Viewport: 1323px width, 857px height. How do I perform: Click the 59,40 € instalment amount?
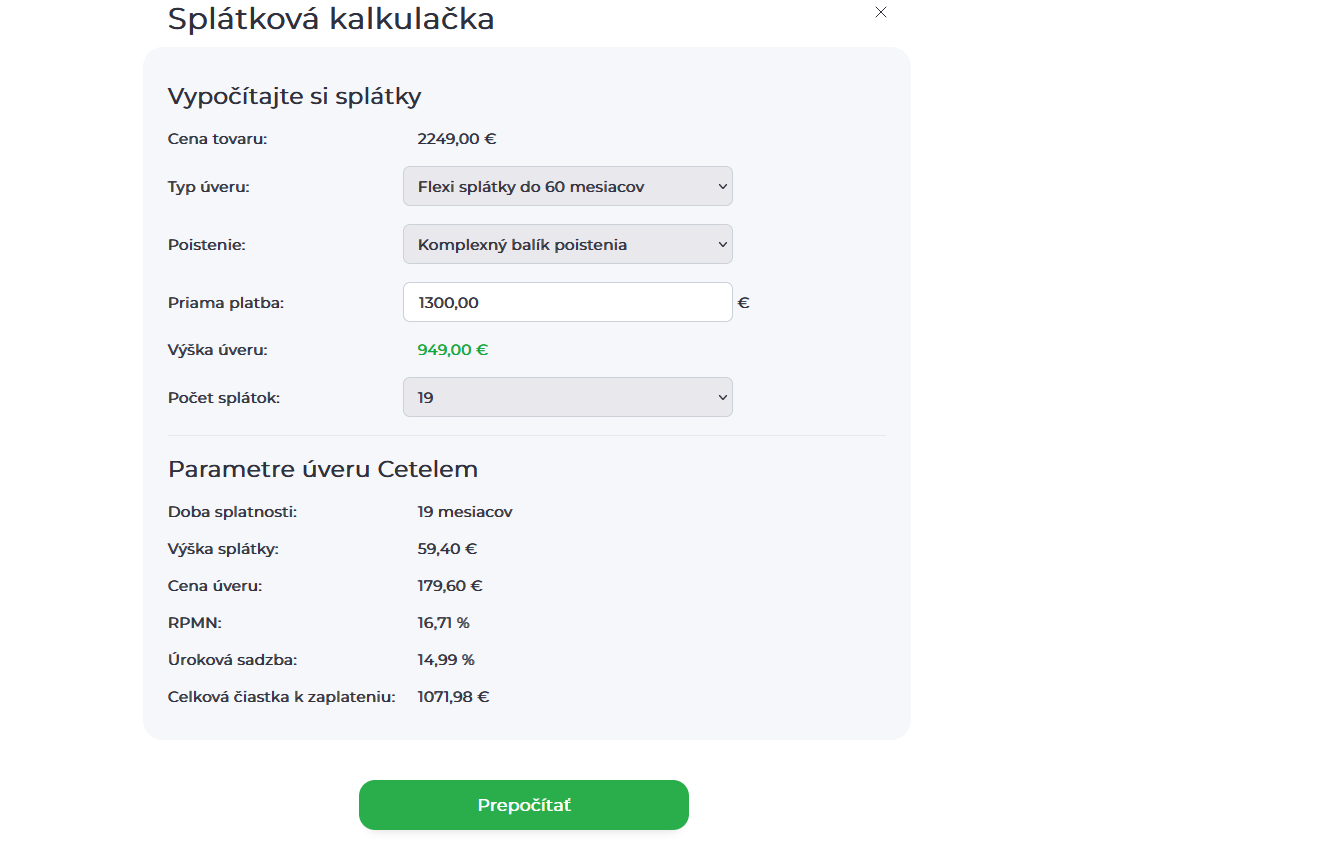[x=447, y=549]
